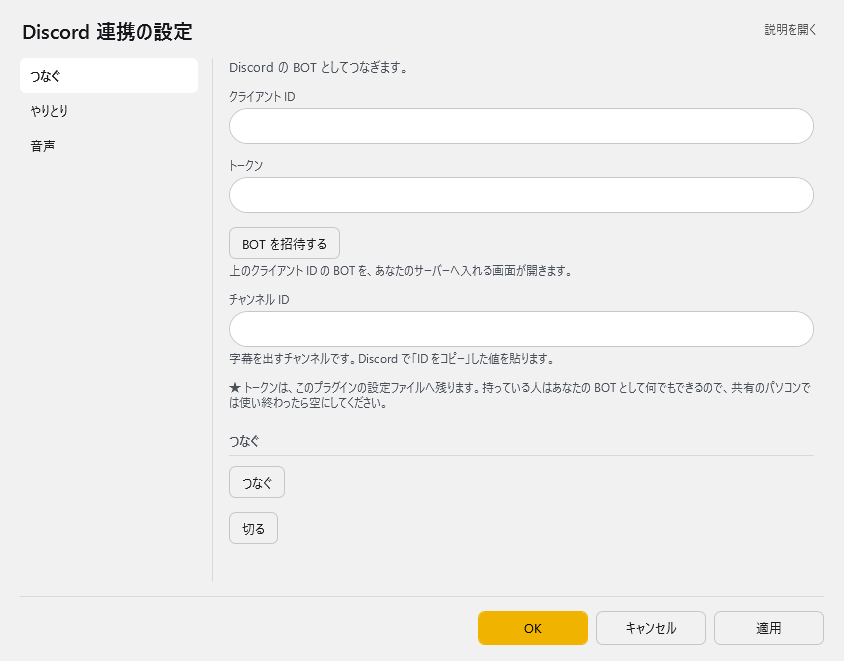Screen dimensions: 844x661
Task: Click the 説明を開く link
Action: pos(790,30)
